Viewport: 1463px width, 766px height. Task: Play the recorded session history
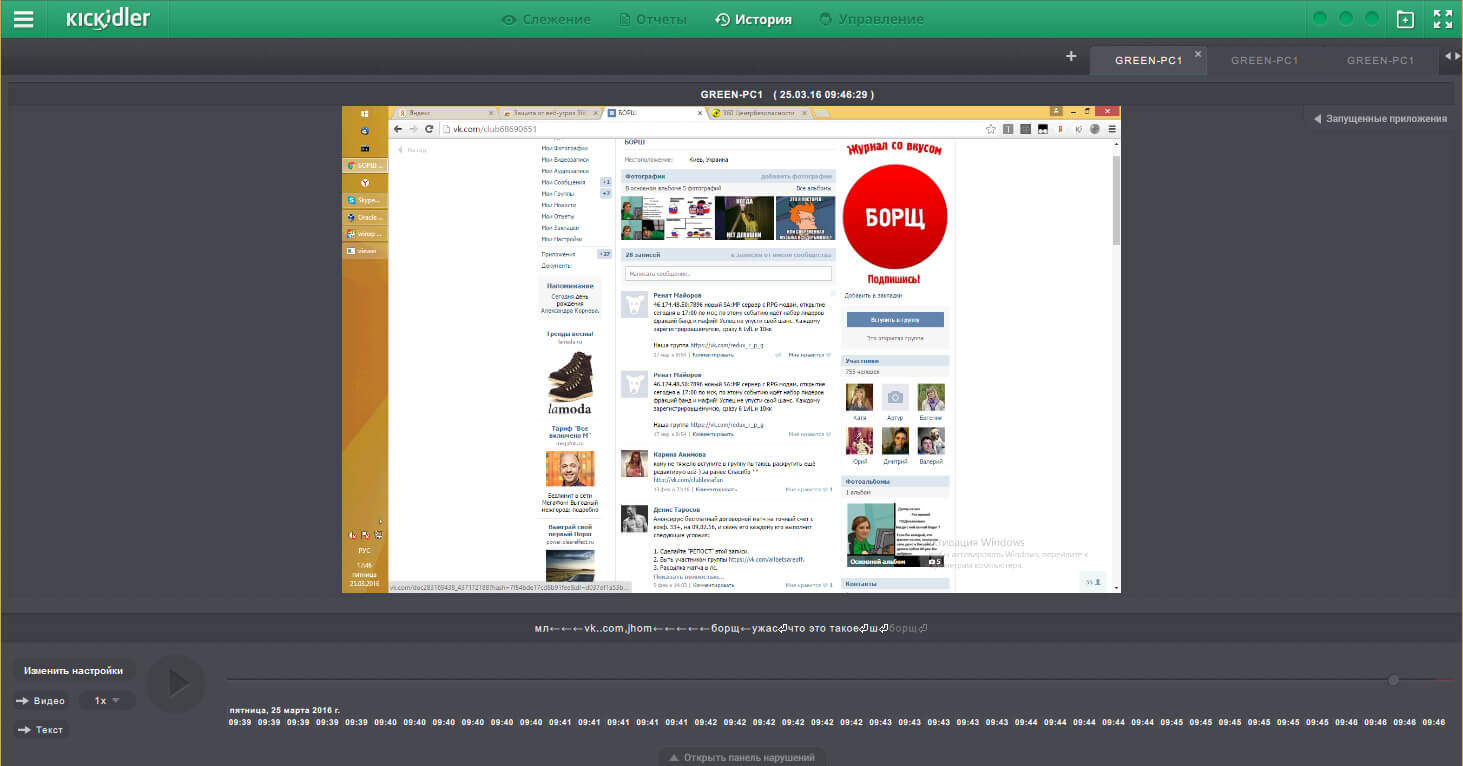coord(176,683)
